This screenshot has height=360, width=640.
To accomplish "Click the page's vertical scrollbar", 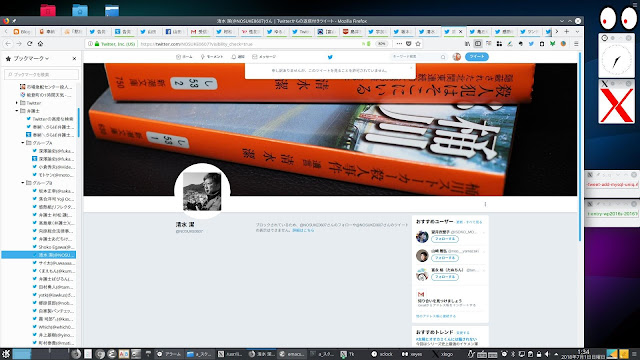I will (580, 147).
